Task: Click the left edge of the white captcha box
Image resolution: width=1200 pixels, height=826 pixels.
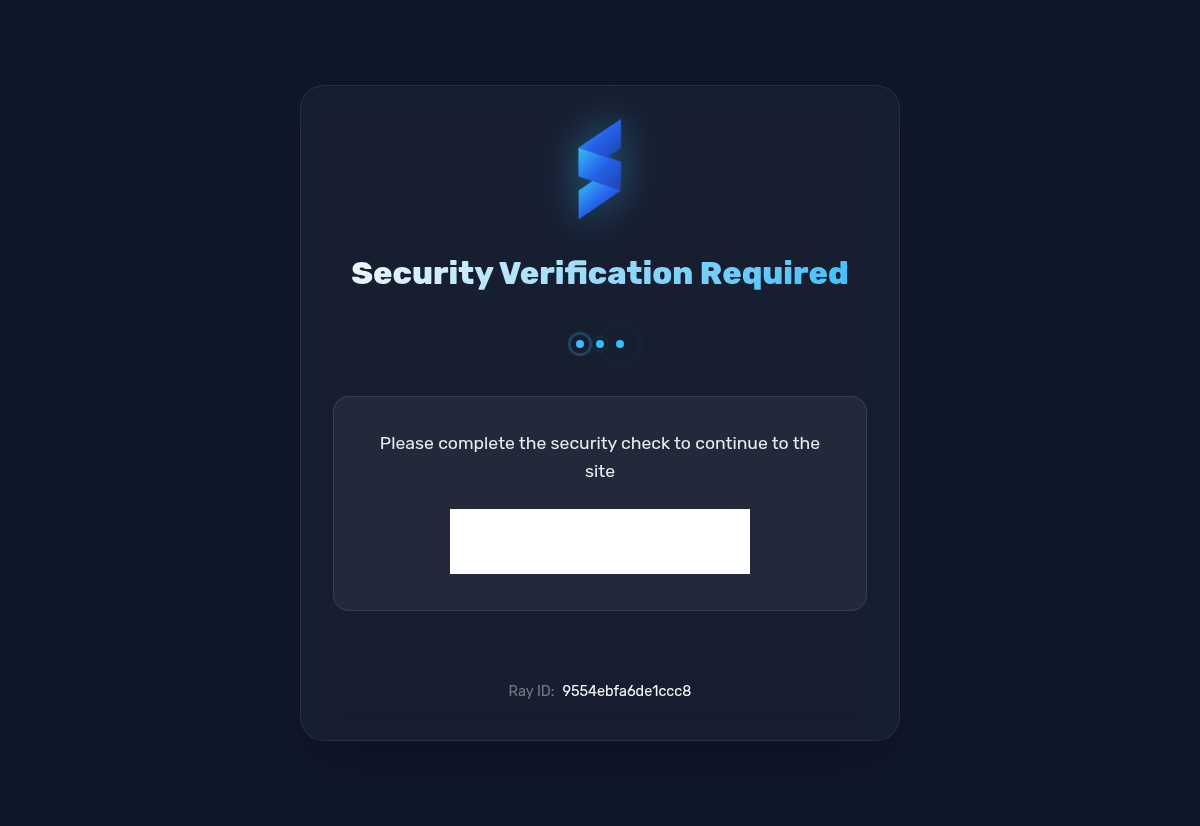Action: (x=454, y=541)
